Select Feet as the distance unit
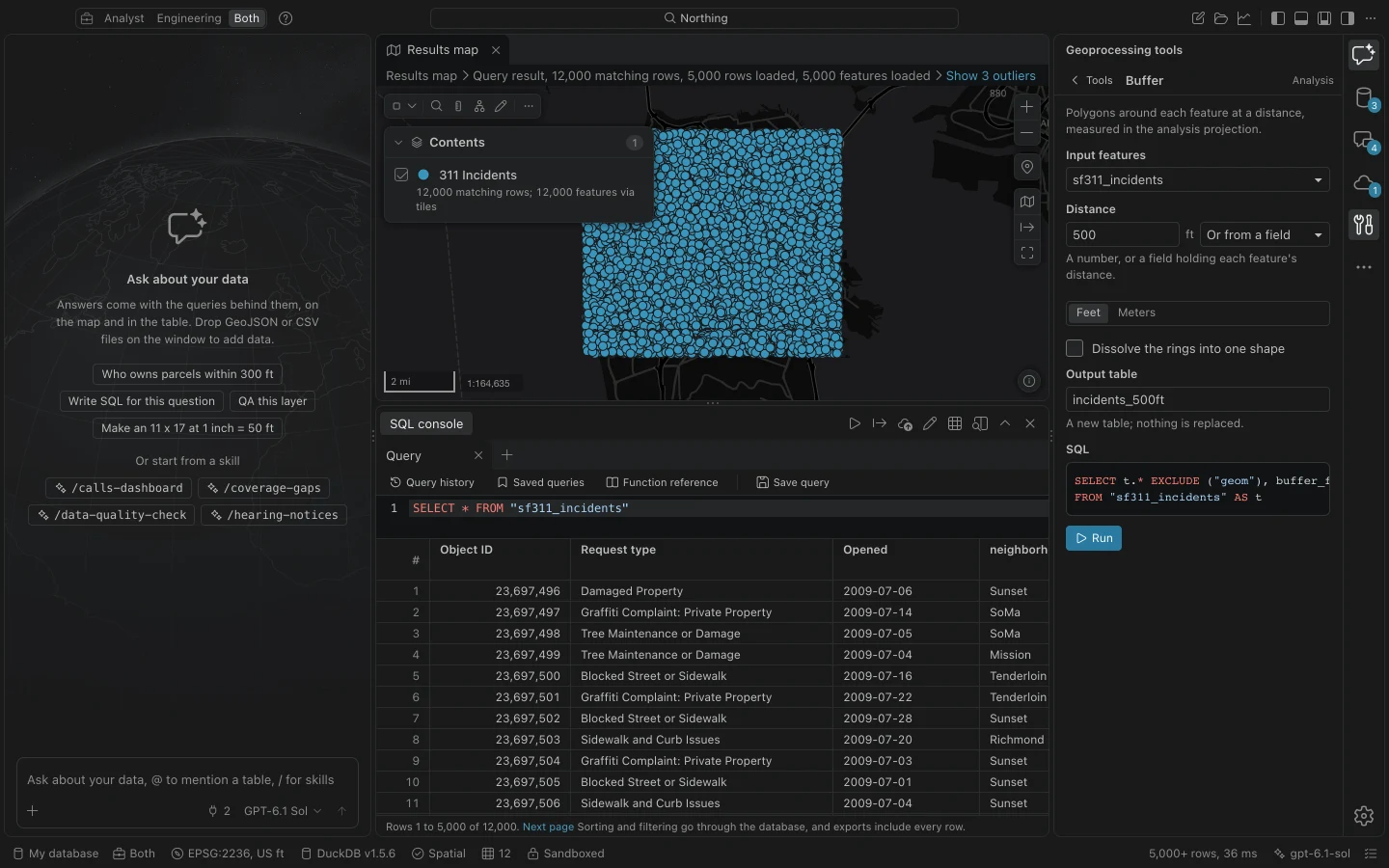1389x868 pixels. [x=1088, y=312]
